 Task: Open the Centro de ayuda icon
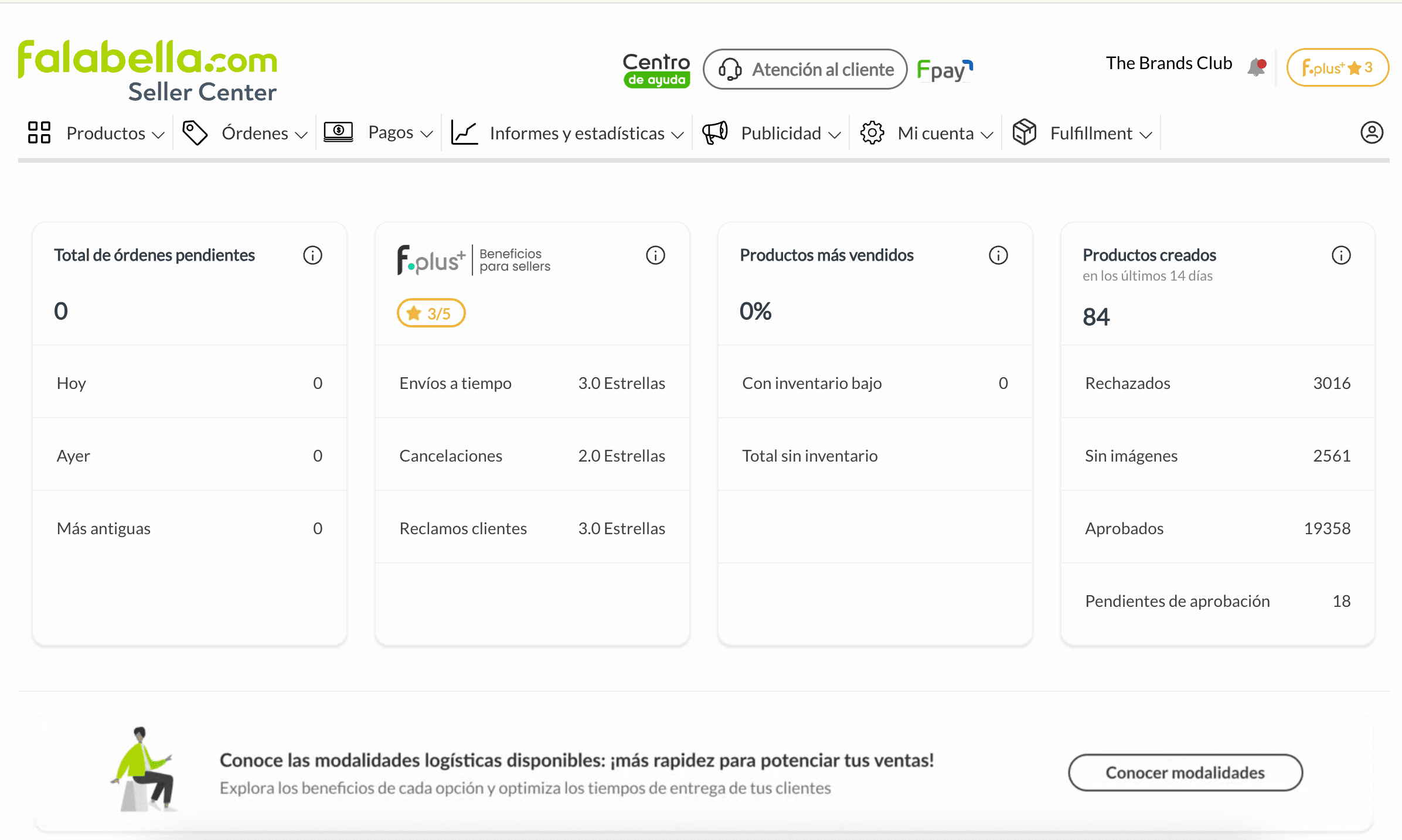point(656,70)
